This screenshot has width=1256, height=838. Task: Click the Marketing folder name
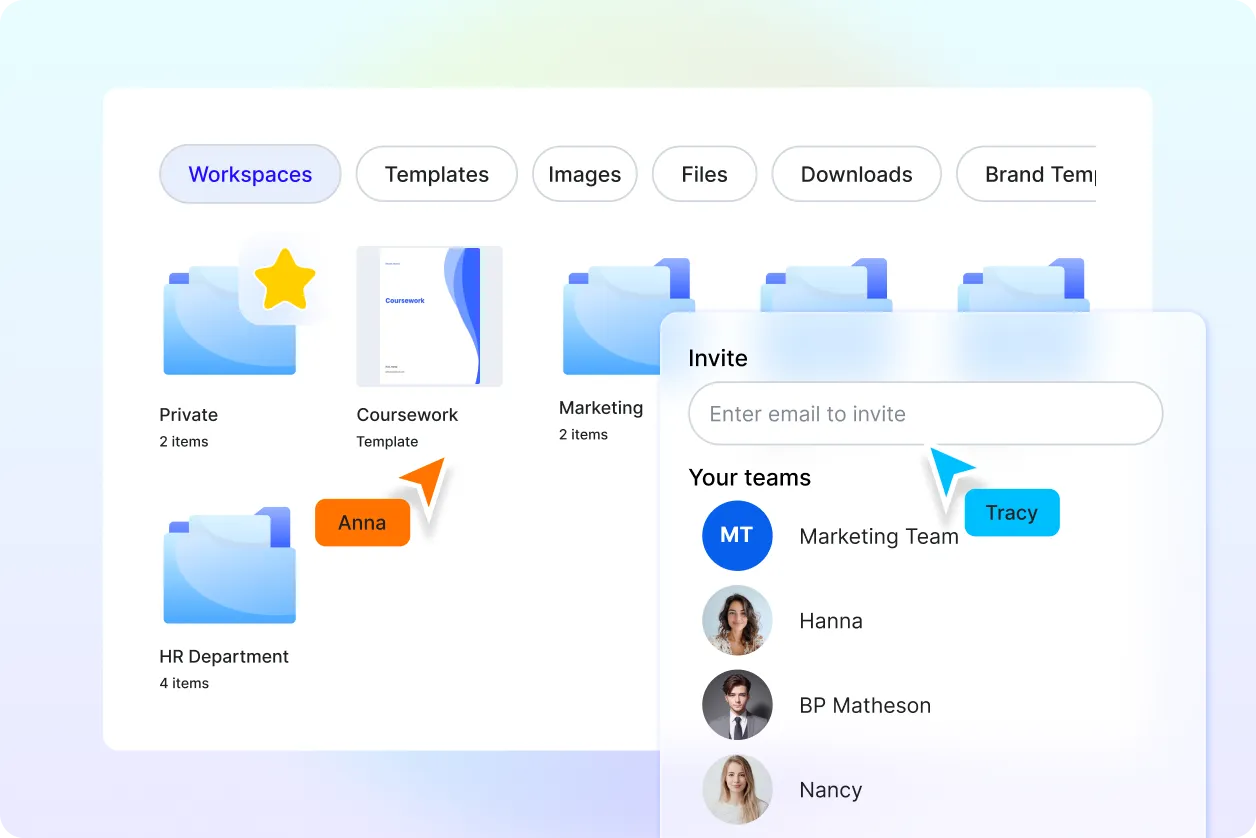(601, 408)
